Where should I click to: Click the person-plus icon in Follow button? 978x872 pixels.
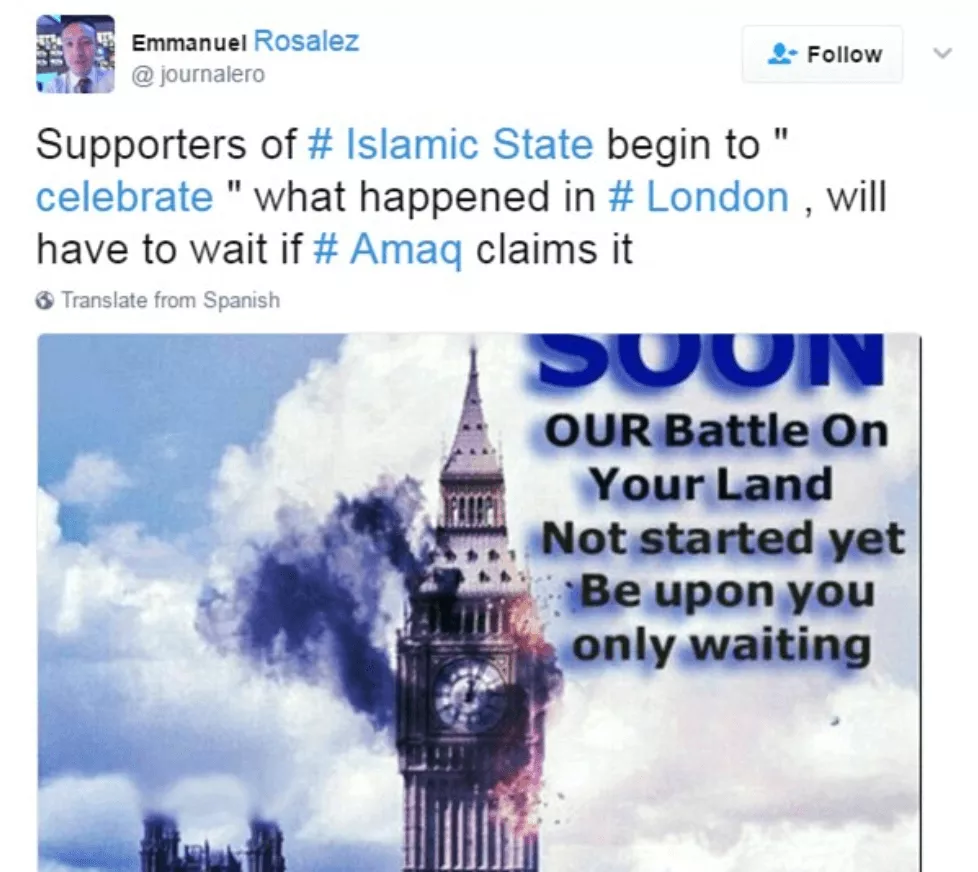[782, 54]
